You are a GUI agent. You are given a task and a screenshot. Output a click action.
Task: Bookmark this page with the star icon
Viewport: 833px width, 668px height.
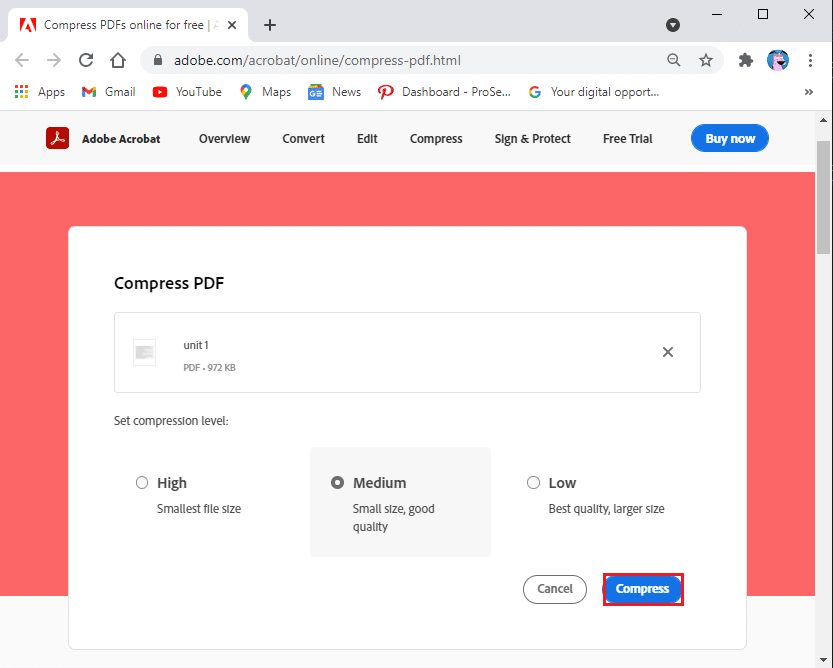coord(706,60)
